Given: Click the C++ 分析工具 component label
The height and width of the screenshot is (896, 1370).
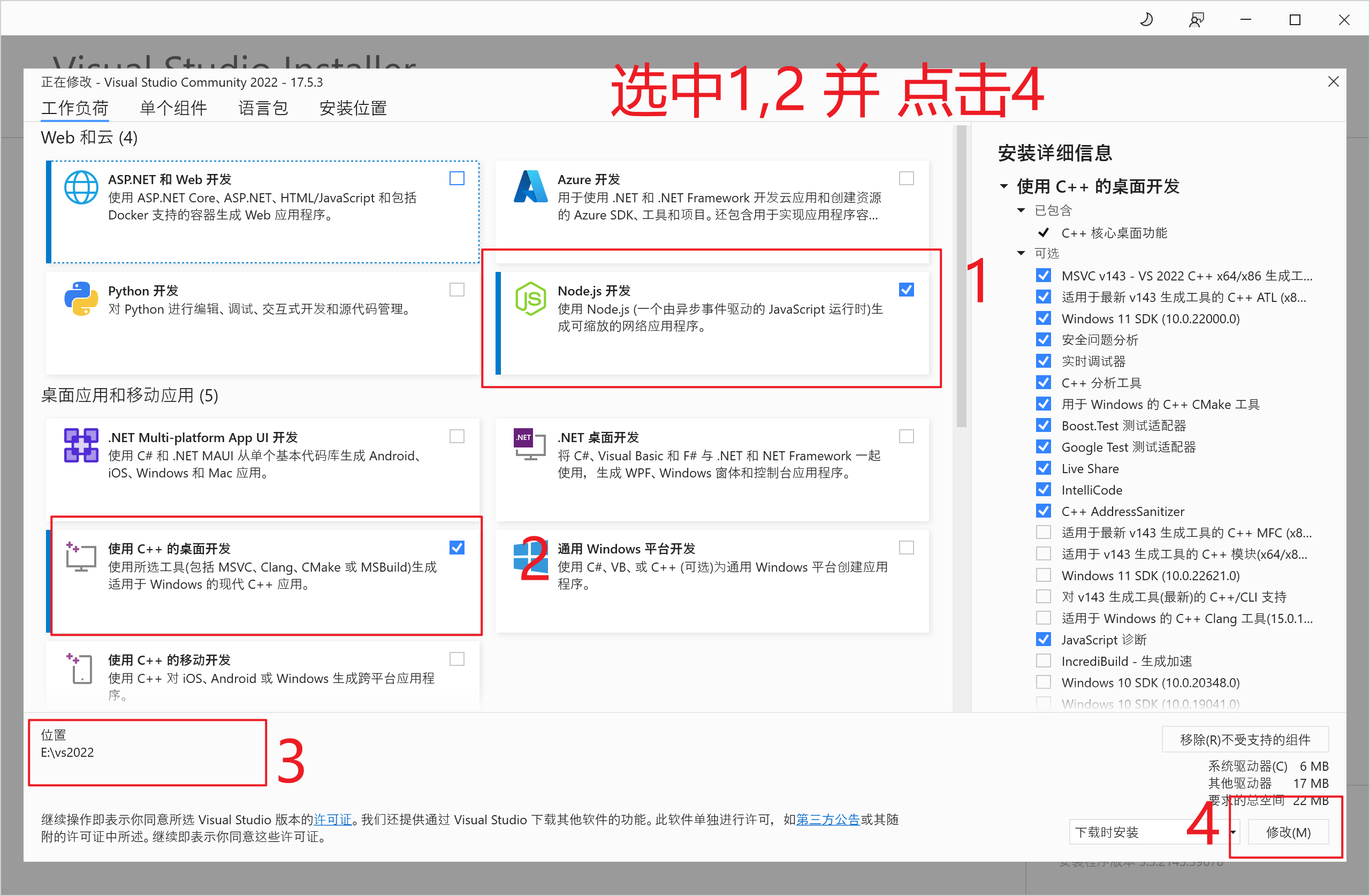Looking at the screenshot, I should [x=1101, y=382].
